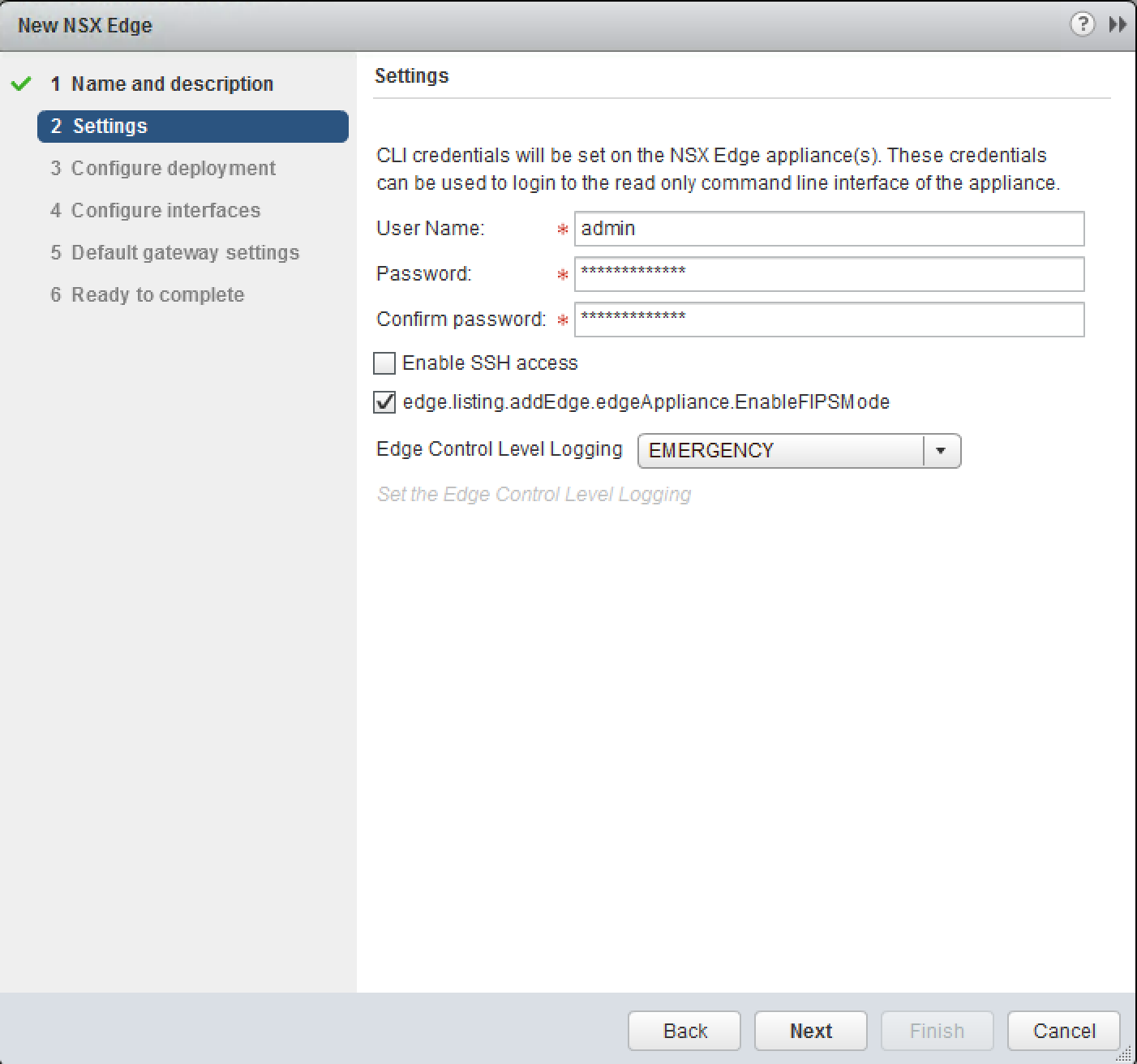Click the 'Set the Edge Control Level Logging' hint
Viewport: 1137px width, 1064px height.
(534, 494)
